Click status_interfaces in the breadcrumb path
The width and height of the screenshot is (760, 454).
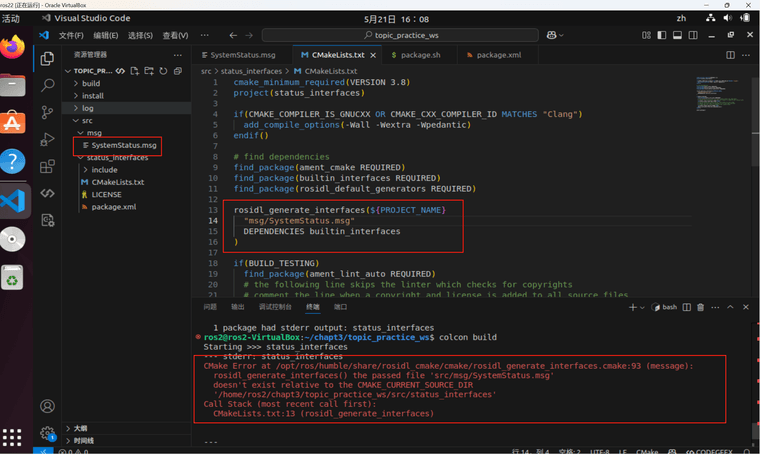point(251,71)
